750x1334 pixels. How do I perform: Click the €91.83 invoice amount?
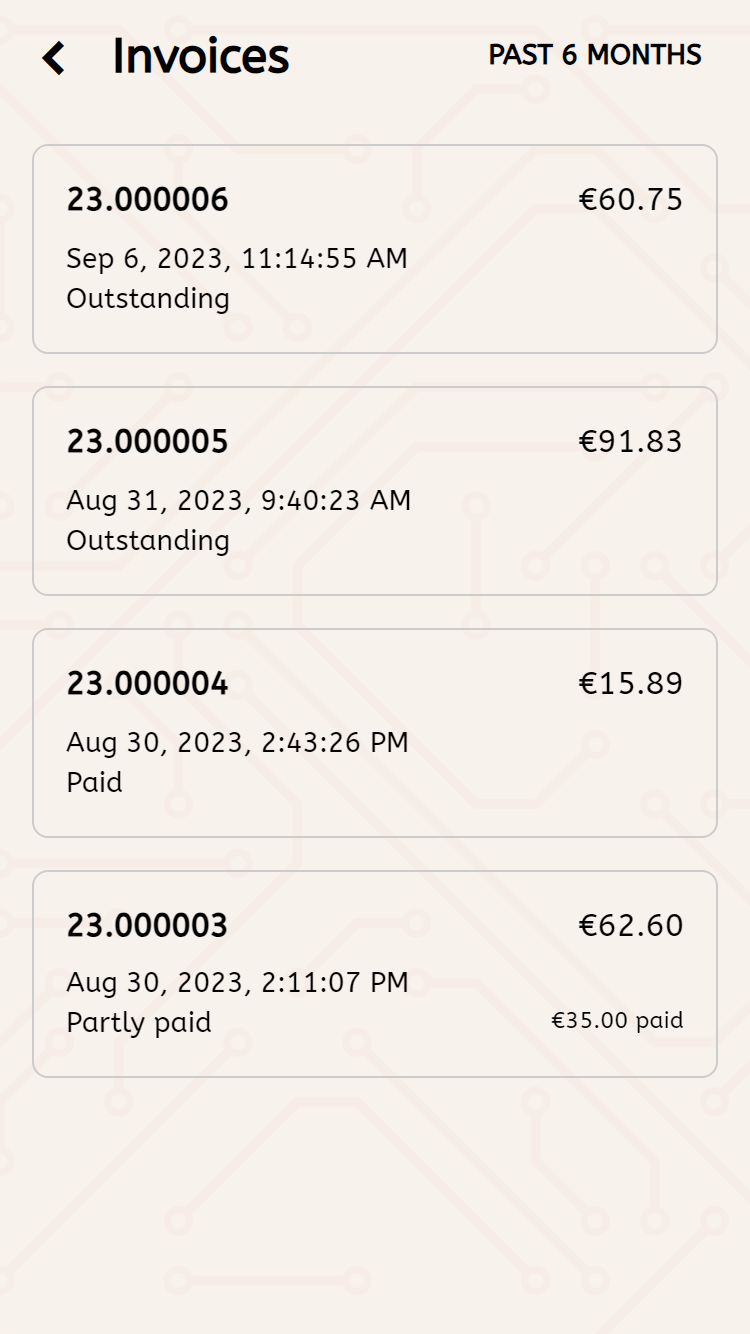631,442
